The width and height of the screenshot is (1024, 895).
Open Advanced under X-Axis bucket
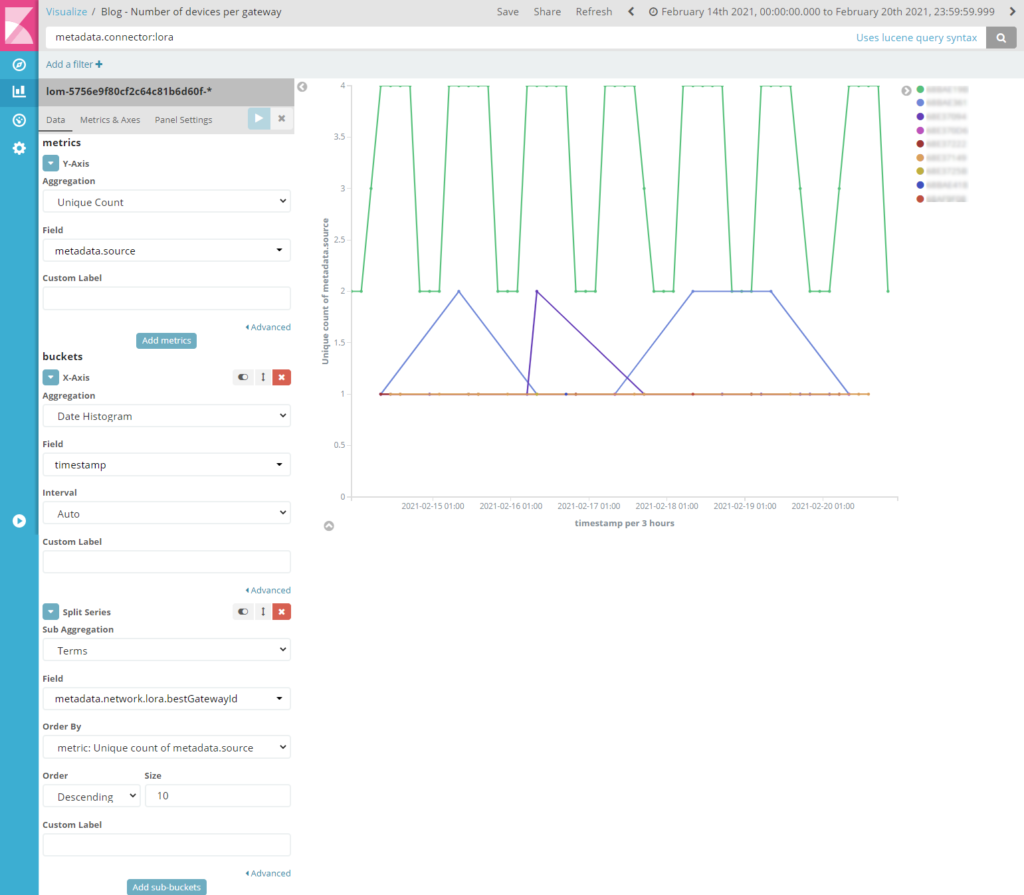(268, 590)
